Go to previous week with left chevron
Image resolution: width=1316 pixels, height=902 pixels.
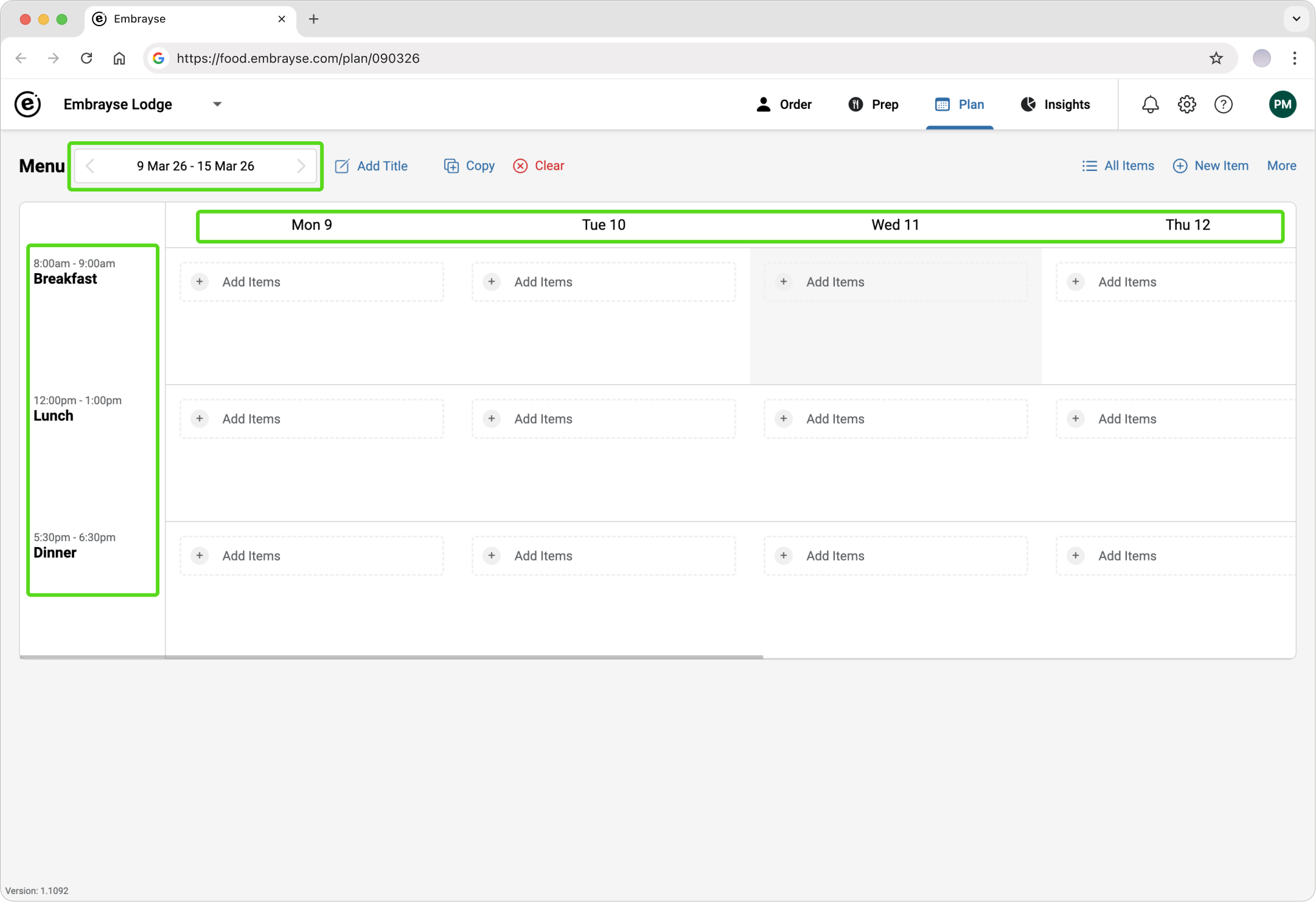[x=90, y=166]
